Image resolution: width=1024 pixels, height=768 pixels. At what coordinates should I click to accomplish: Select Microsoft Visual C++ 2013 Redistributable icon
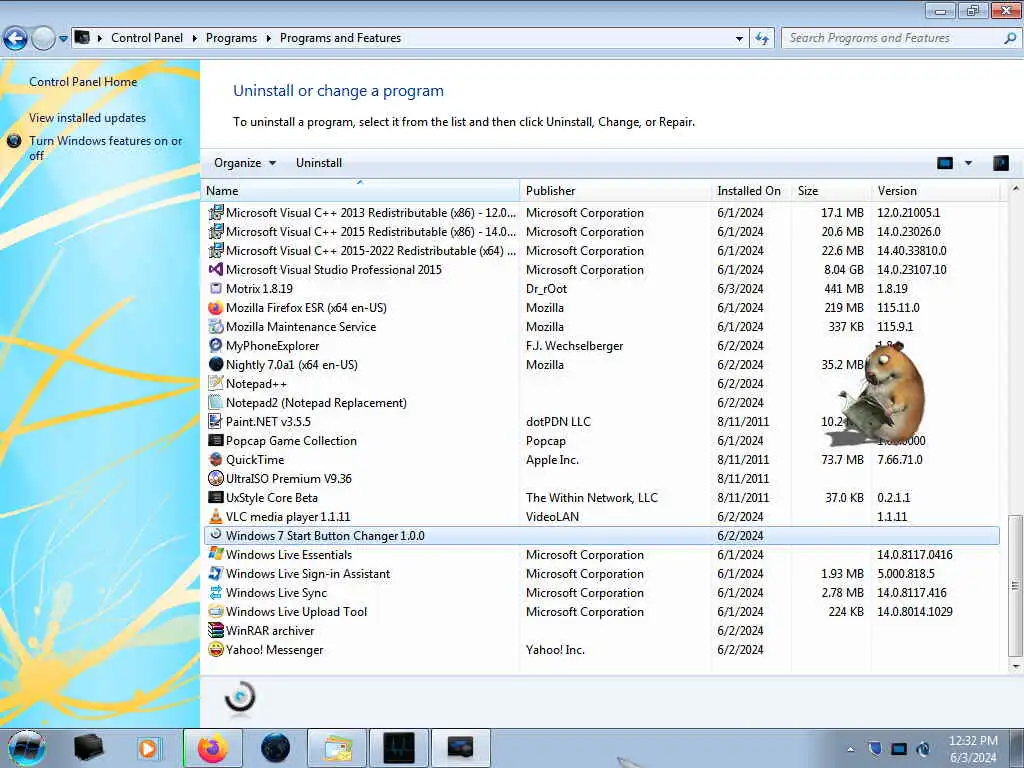(x=216, y=213)
